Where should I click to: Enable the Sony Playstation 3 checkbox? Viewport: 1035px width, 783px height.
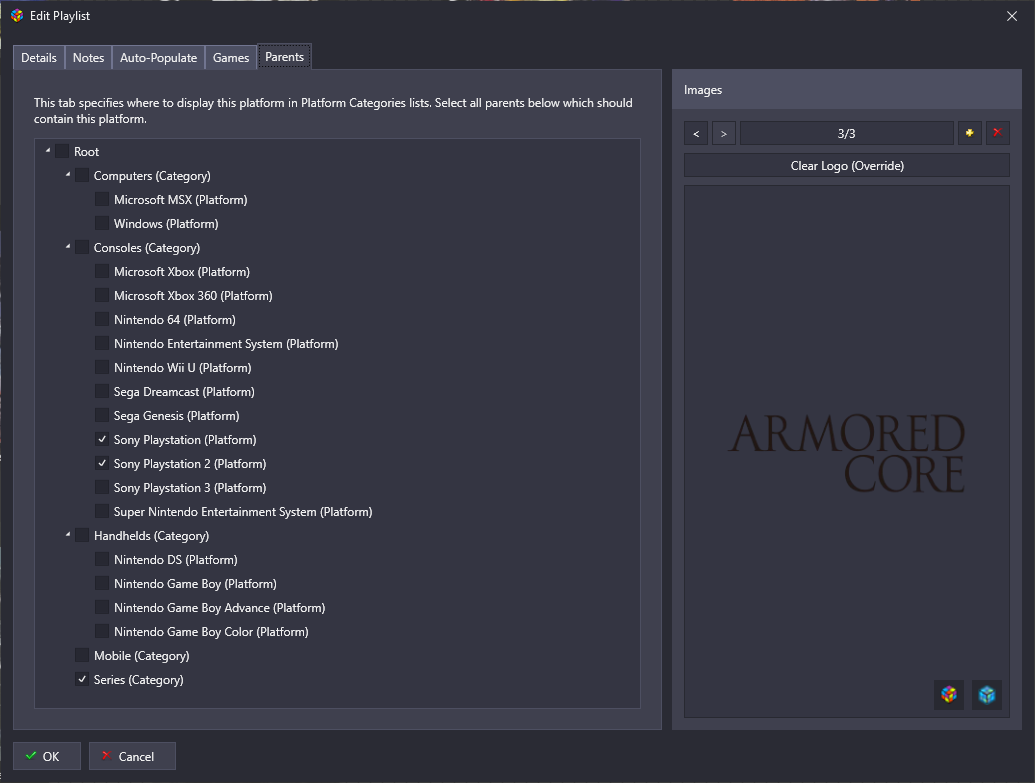tap(102, 488)
